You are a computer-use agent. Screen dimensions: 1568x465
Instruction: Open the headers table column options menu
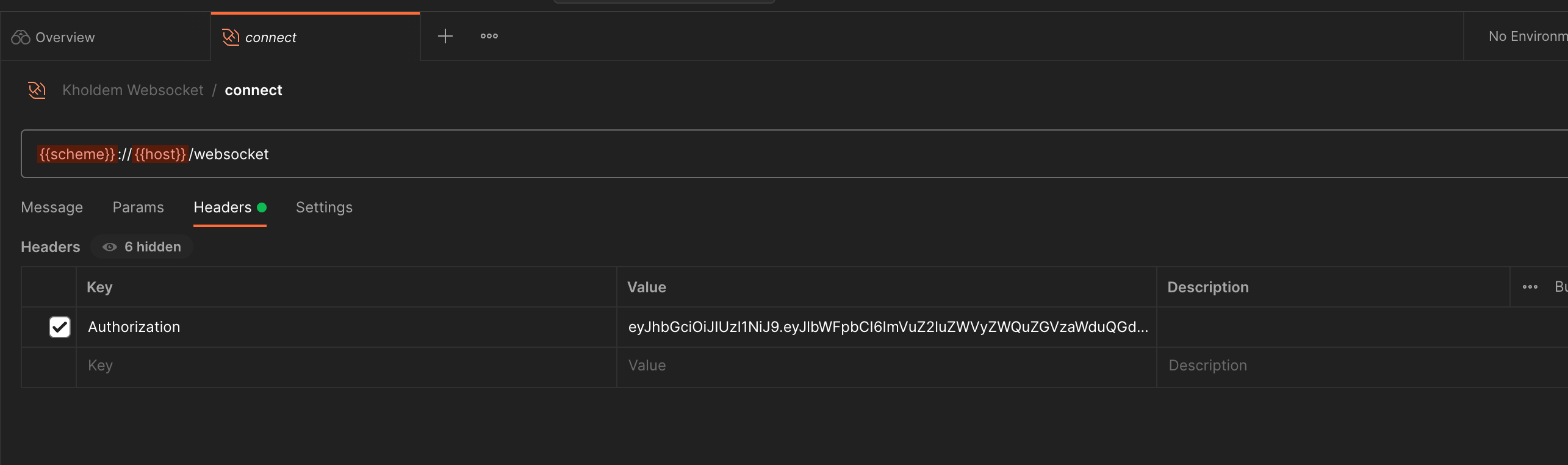pyautogui.click(x=1530, y=287)
